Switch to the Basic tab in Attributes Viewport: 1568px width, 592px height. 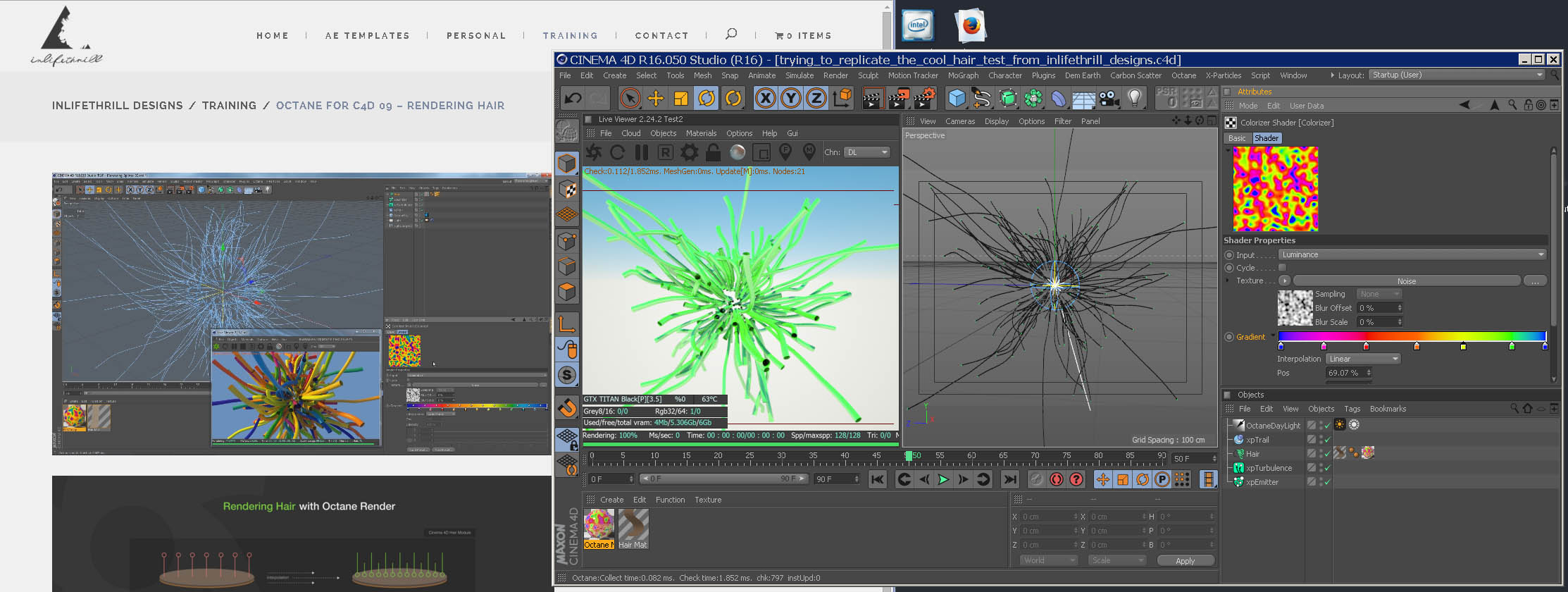[x=1237, y=138]
